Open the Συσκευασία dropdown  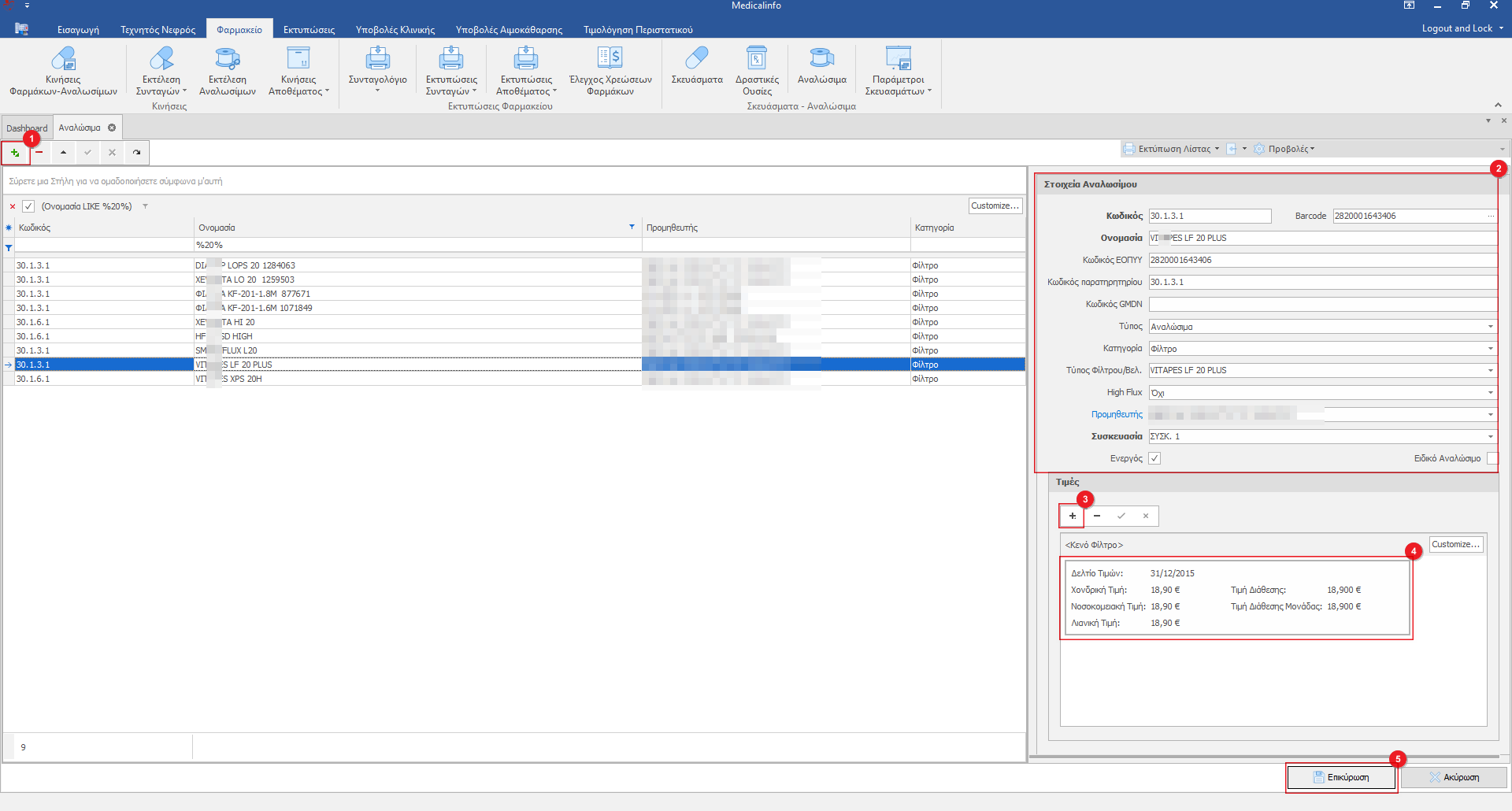click(x=1490, y=437)
